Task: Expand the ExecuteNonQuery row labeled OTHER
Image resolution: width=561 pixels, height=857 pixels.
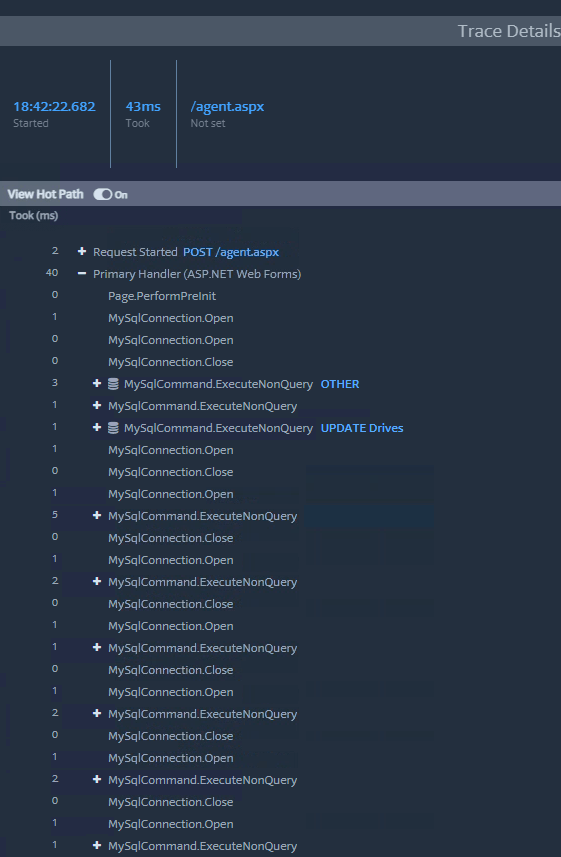Action: (x=97, y=384)
